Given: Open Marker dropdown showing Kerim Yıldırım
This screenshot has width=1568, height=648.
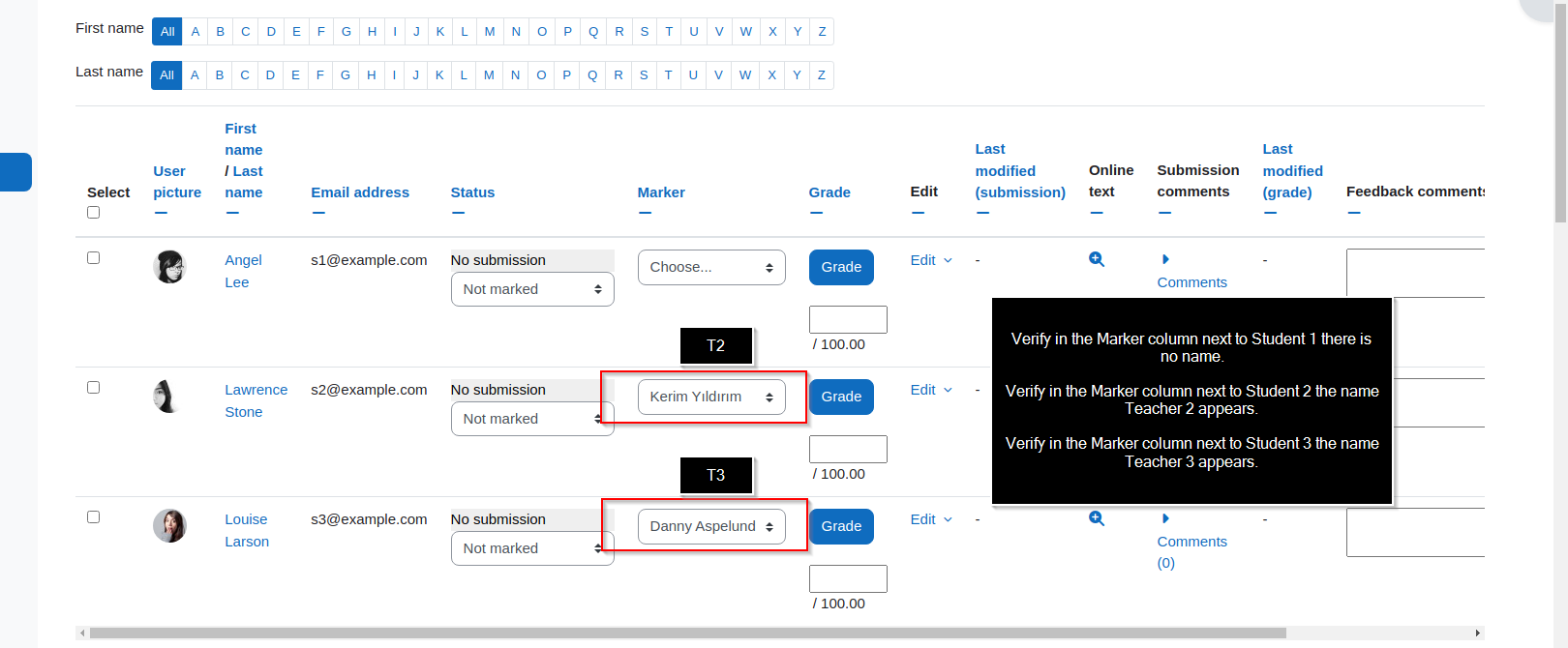Looking at the screenshot, I should (x=711, y=398).
